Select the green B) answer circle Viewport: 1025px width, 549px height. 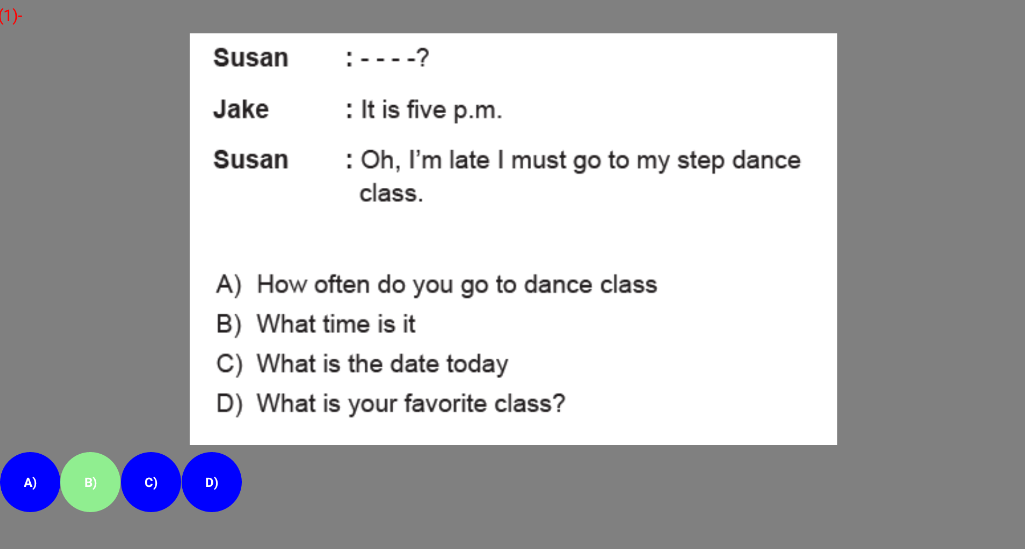[x=90, y=482]
